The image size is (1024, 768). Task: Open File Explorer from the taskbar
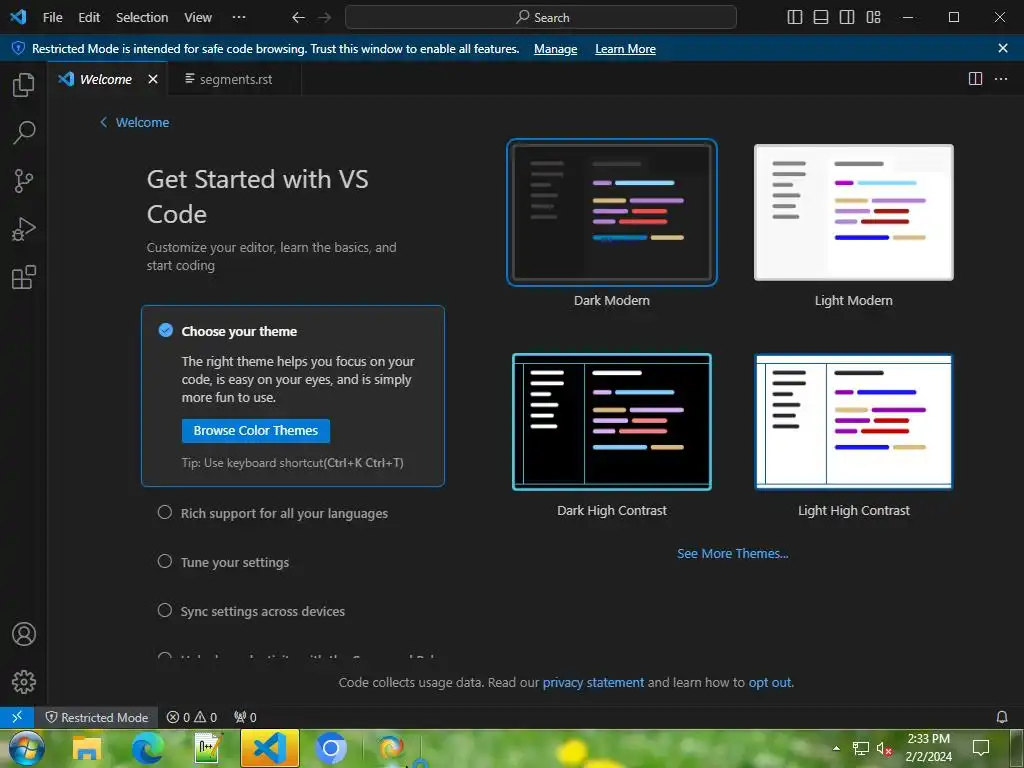click(87, 748)
